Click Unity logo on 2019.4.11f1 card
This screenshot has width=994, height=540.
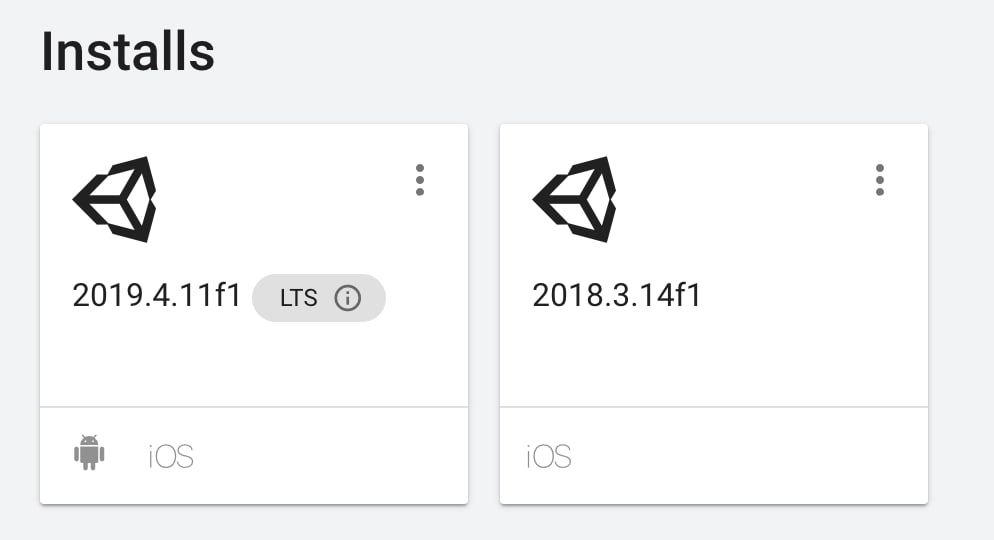pos(115,199)
